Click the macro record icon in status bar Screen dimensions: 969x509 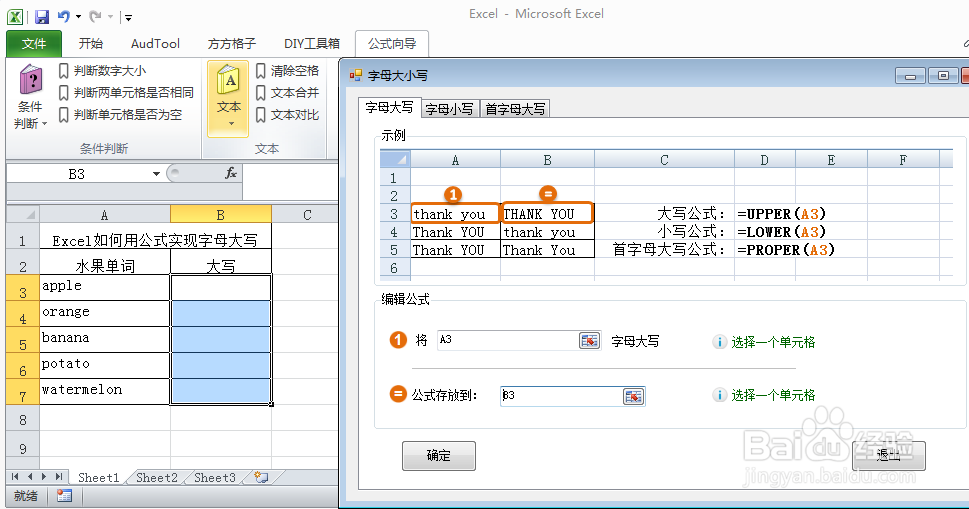click(x=64, y=495)
